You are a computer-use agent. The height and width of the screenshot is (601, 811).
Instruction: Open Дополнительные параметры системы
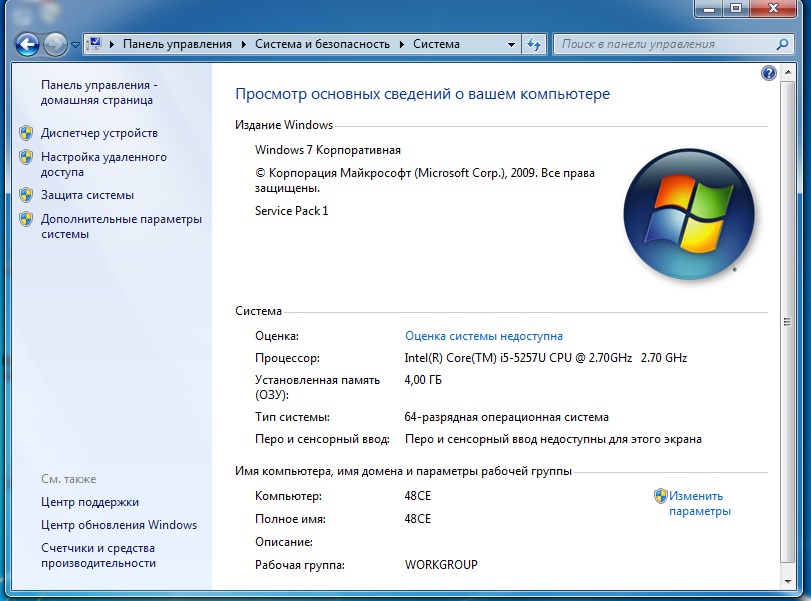(120, 226)
